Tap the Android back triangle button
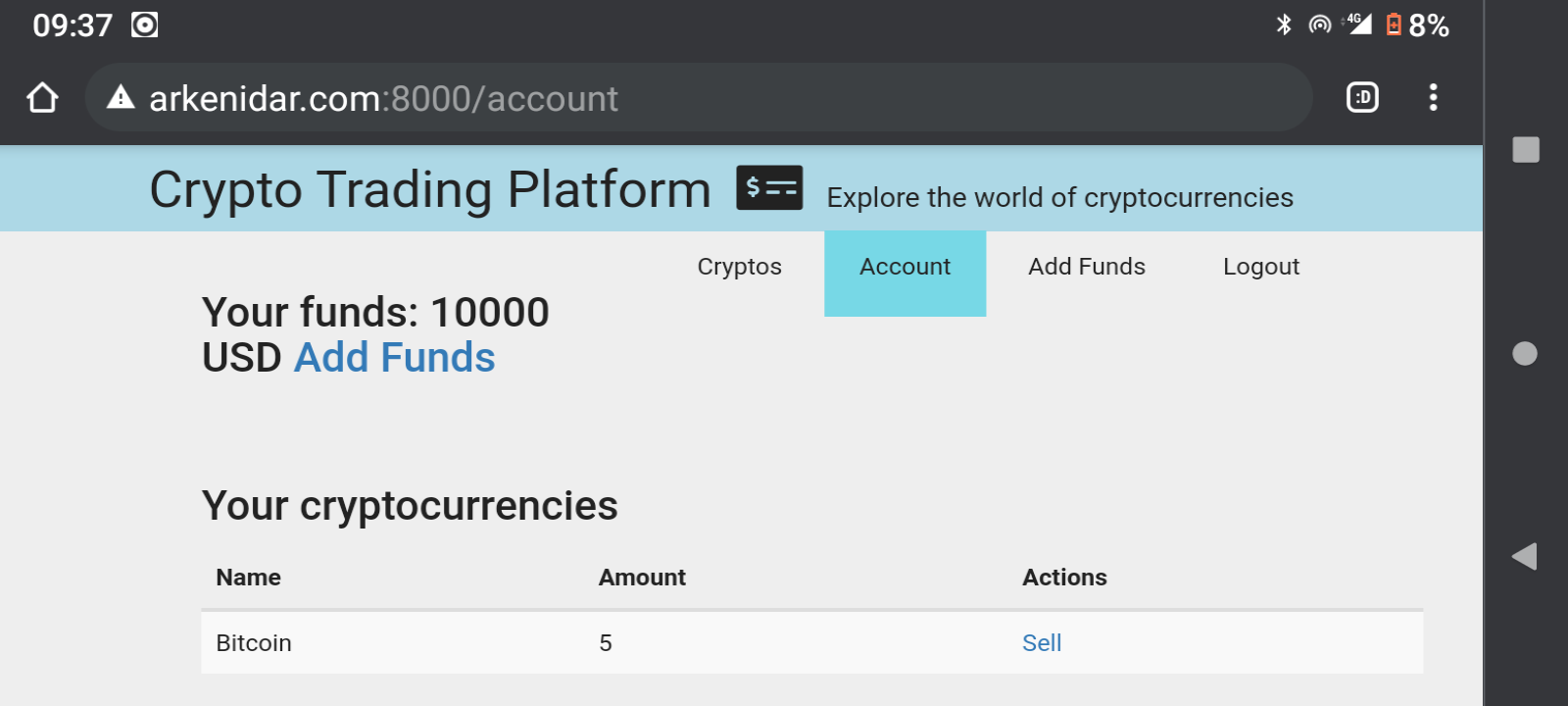This screenshot has height=706, width=1568. click(x=1524, y=557)
